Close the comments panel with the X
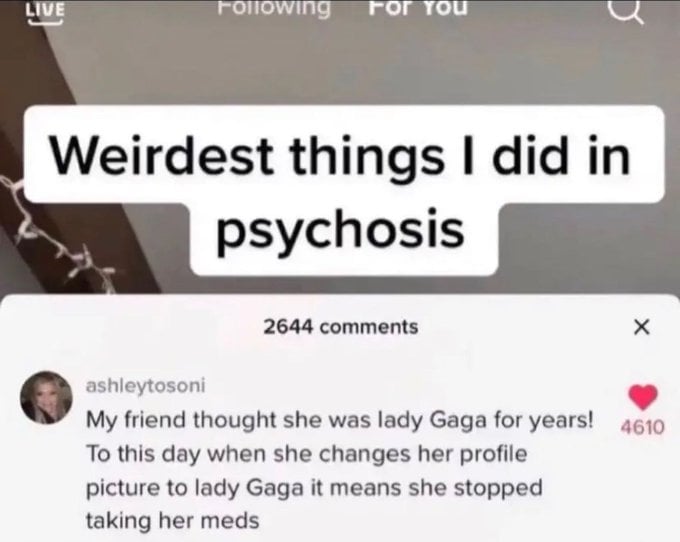The image size is (680, 542). tap(641, 327)
